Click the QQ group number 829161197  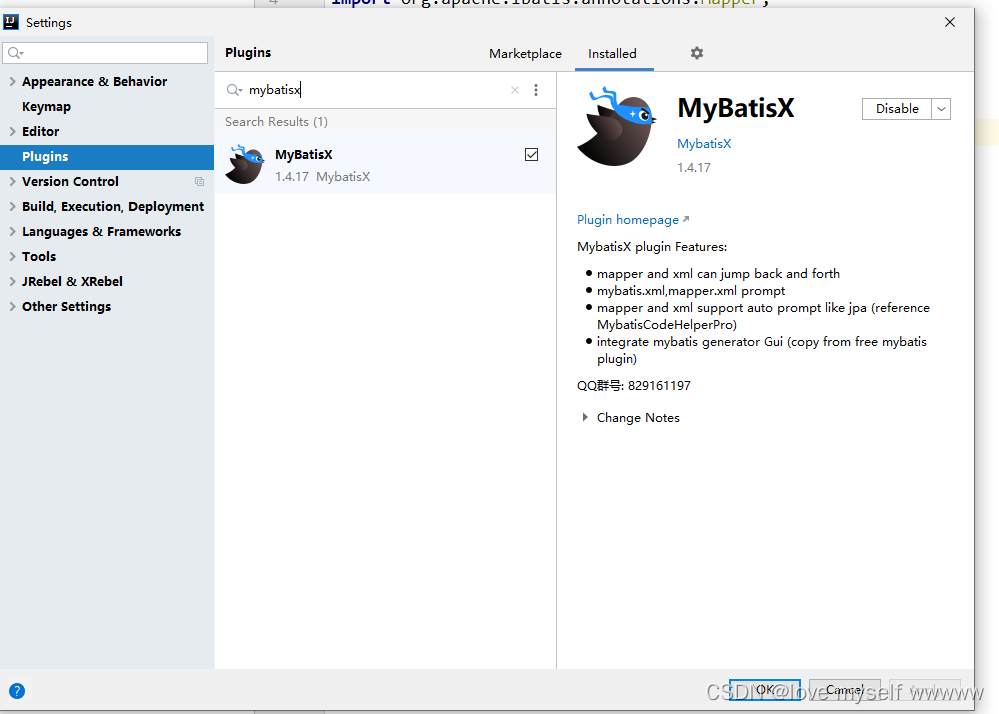pyautogui.click(x=659, y=386)
